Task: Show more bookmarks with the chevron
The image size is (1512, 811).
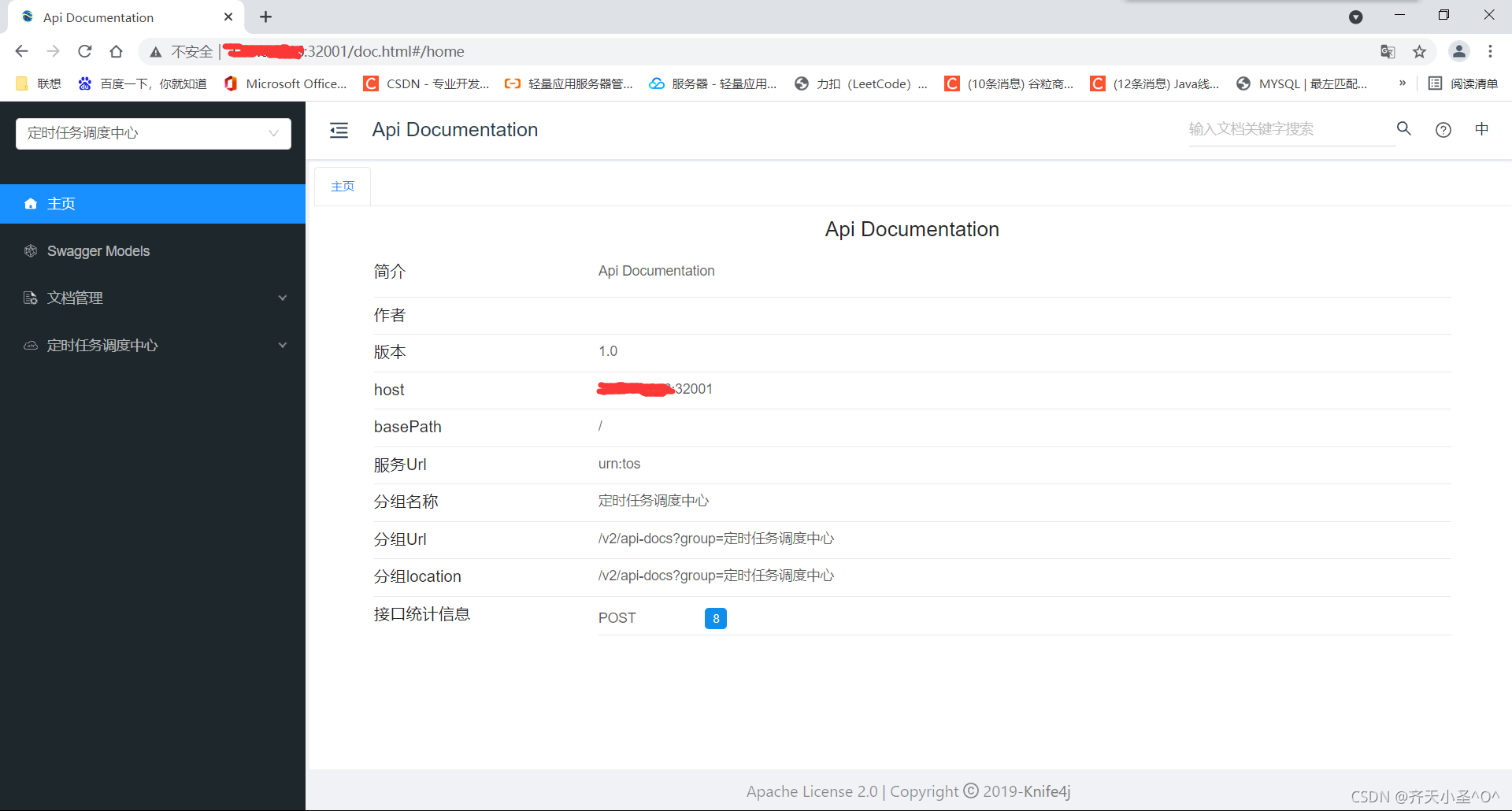Action: (x=1402, y=83)
